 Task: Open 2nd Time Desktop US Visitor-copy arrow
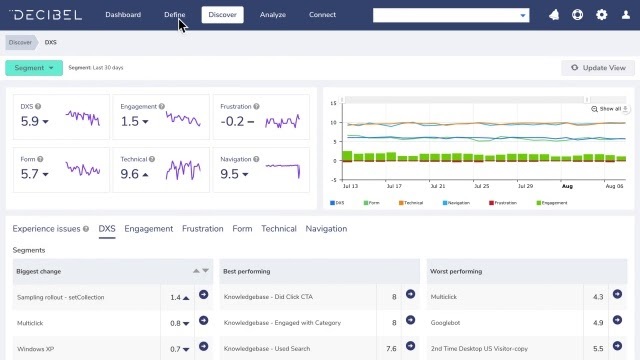pyautogui.click(x=617, y=346)
